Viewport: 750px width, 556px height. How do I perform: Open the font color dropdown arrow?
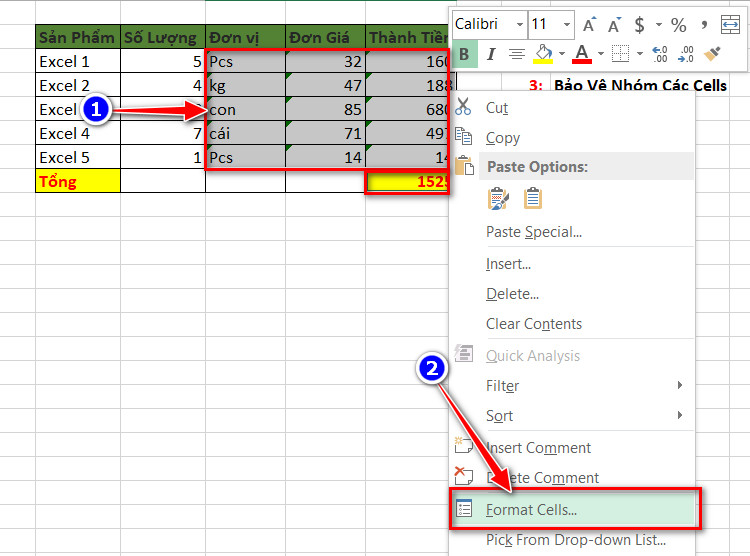click(x=601, y=54)
